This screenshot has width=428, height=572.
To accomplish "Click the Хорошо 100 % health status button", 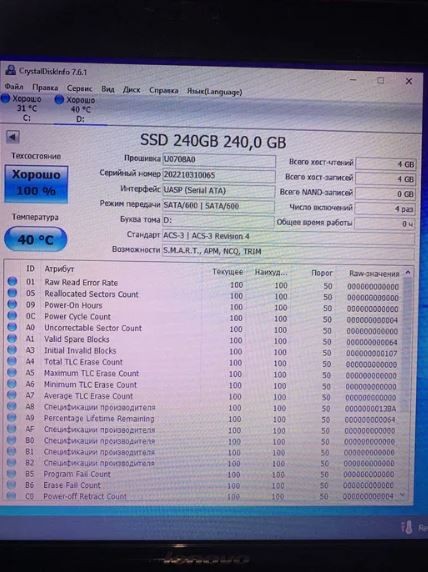I will pos(36,183).
